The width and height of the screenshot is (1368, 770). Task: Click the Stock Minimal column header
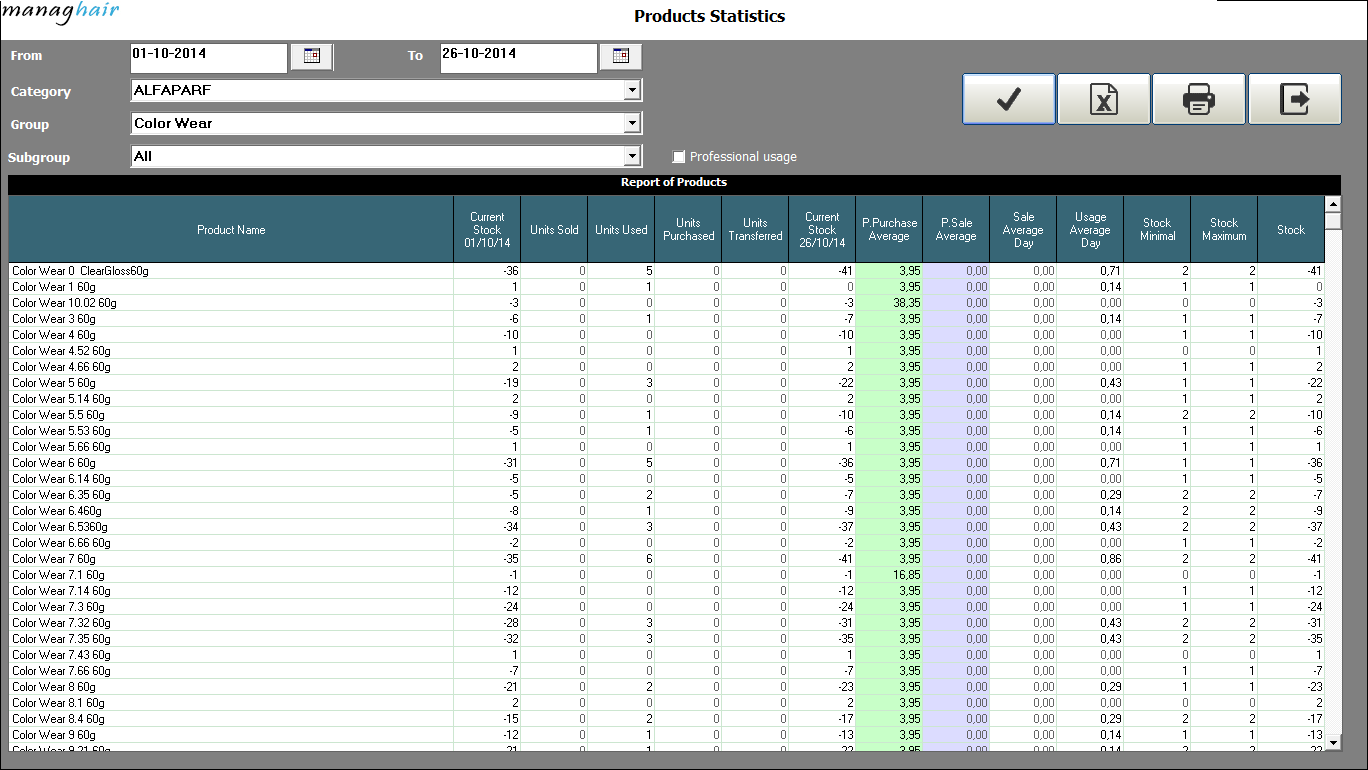click(x=1157, y=230)
